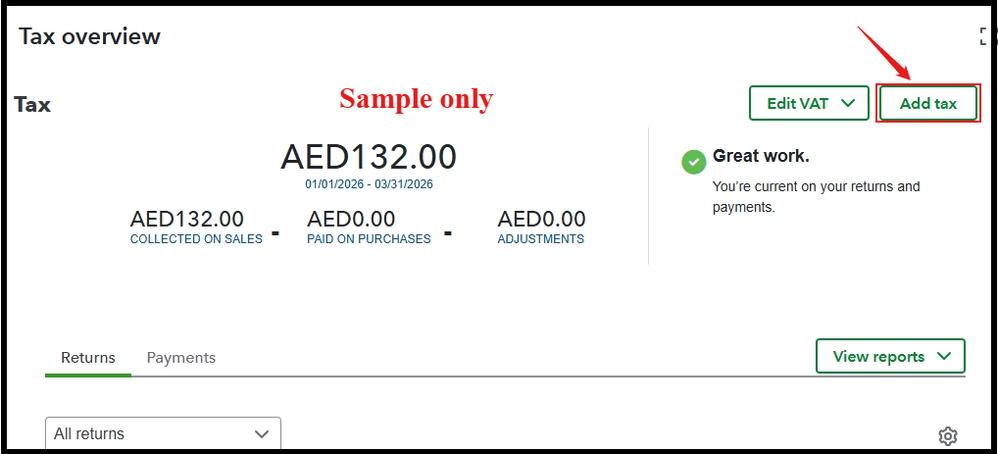The width and height of the screenshot is (998, 454).
Task: Click the AED0.00 adjustments amount
Action: (542, 219)
